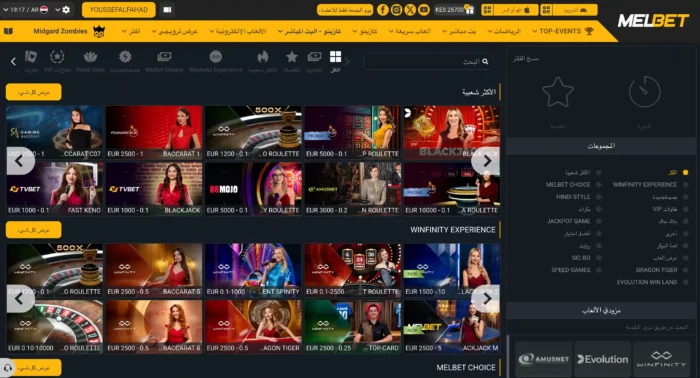
Task: Select the favorites star category icon
Action: coord(292,57)
